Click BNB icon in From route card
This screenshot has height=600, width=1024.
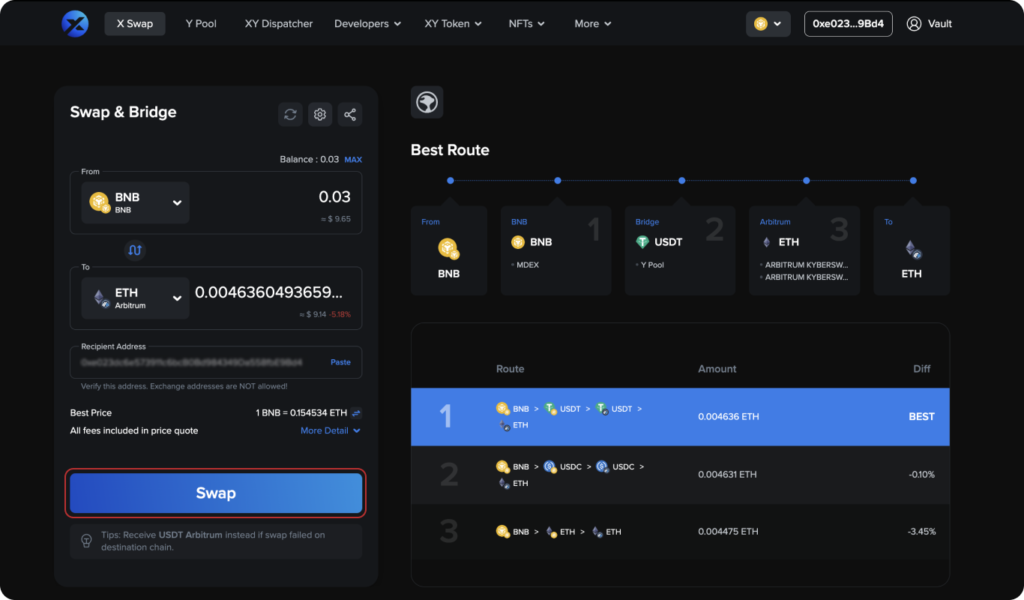449,249
